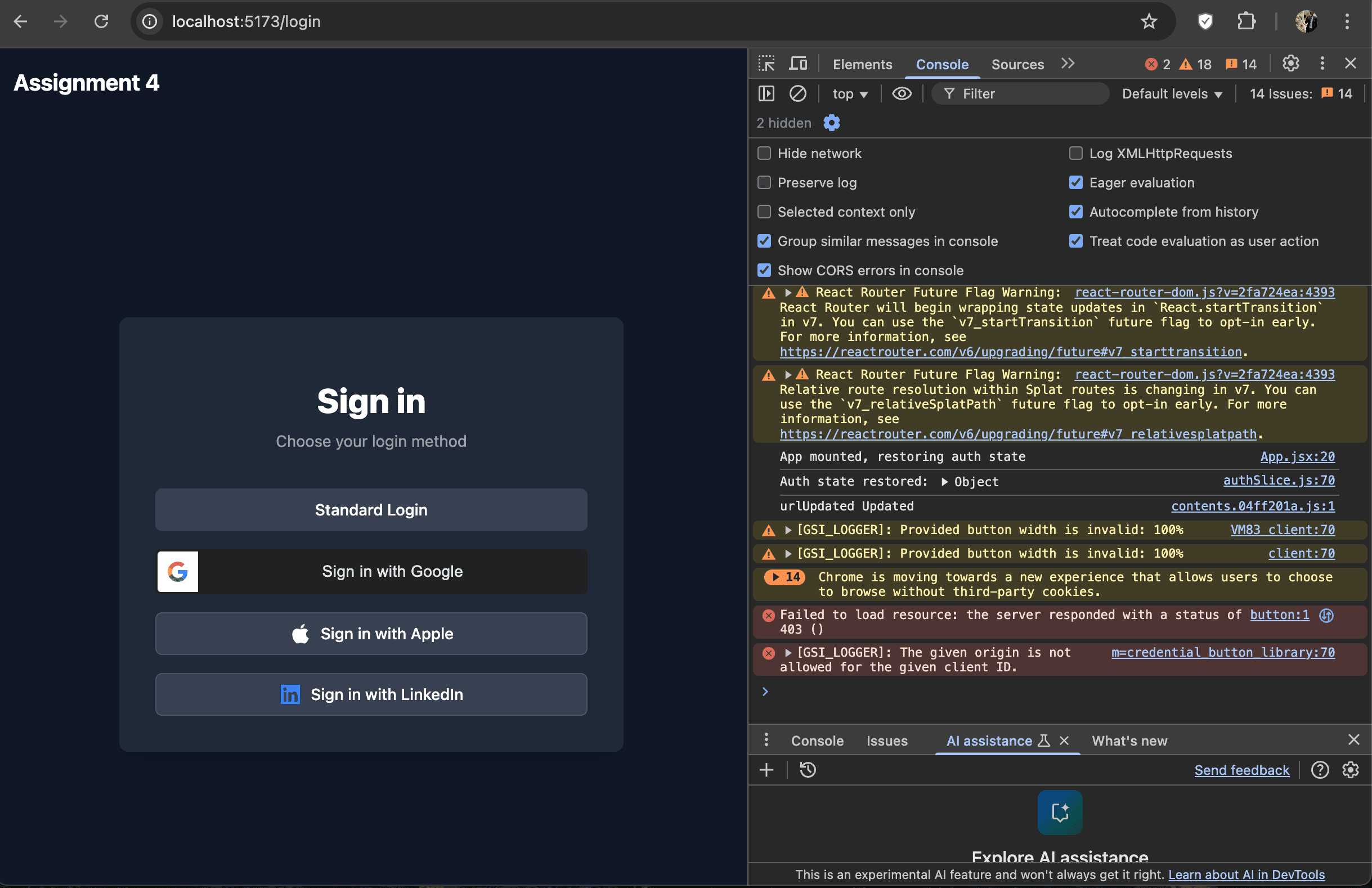Click the red errors count badge
Screen dimensions: 1372x888
1158,64
